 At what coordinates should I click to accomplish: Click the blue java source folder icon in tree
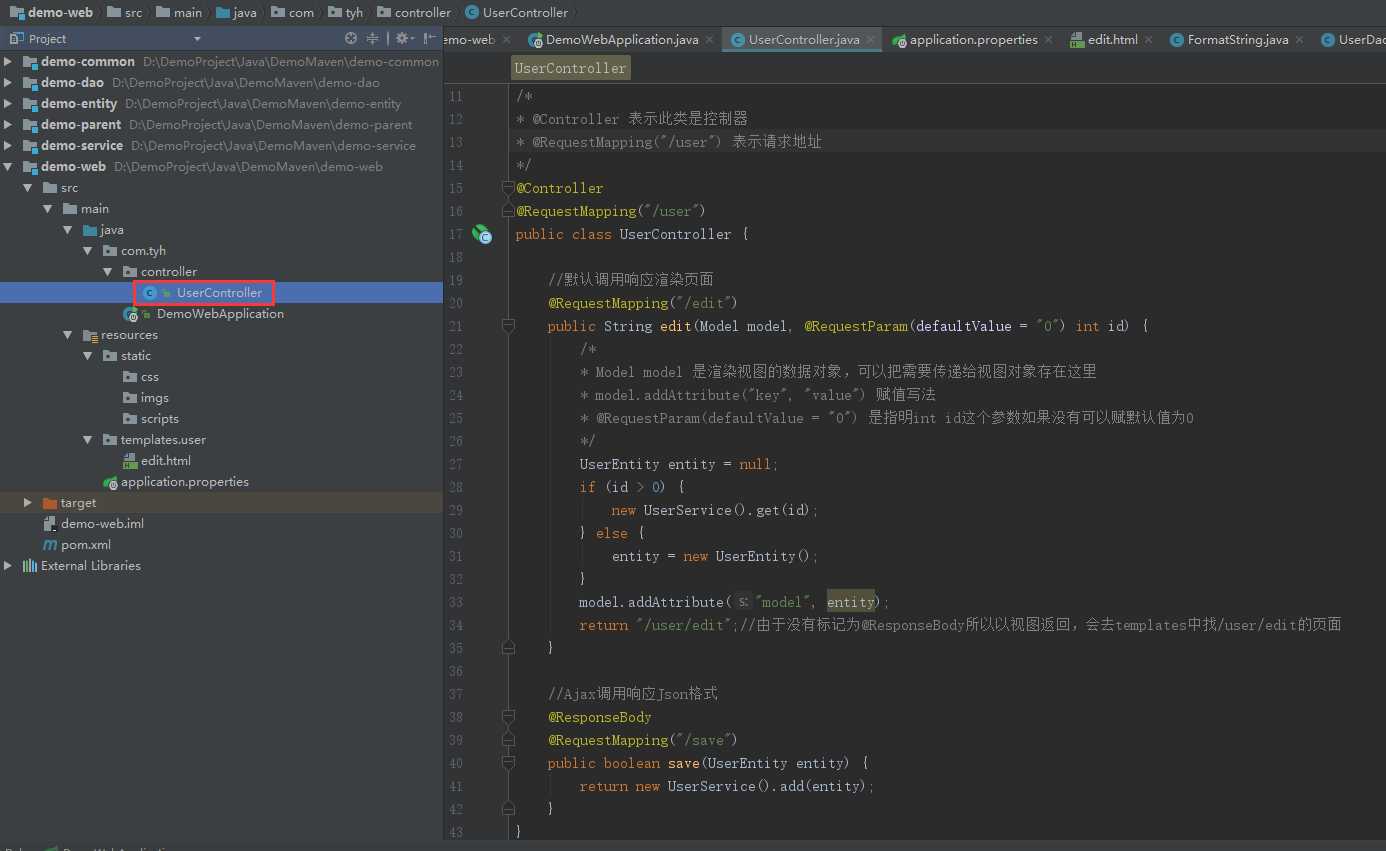[90, 230]
